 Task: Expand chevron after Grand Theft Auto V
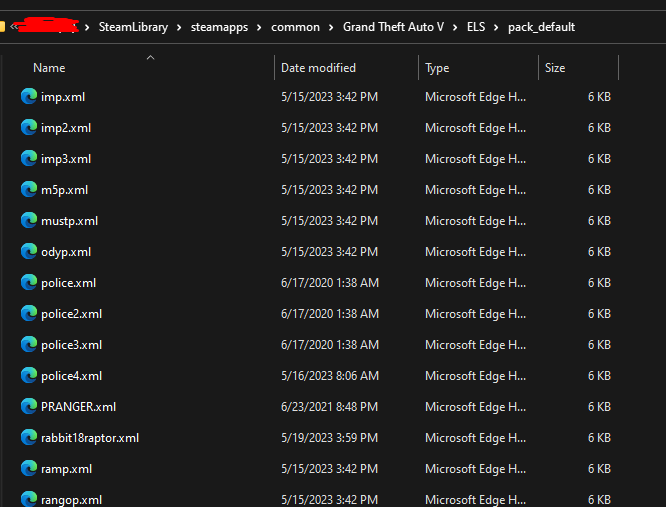point(455,28)
